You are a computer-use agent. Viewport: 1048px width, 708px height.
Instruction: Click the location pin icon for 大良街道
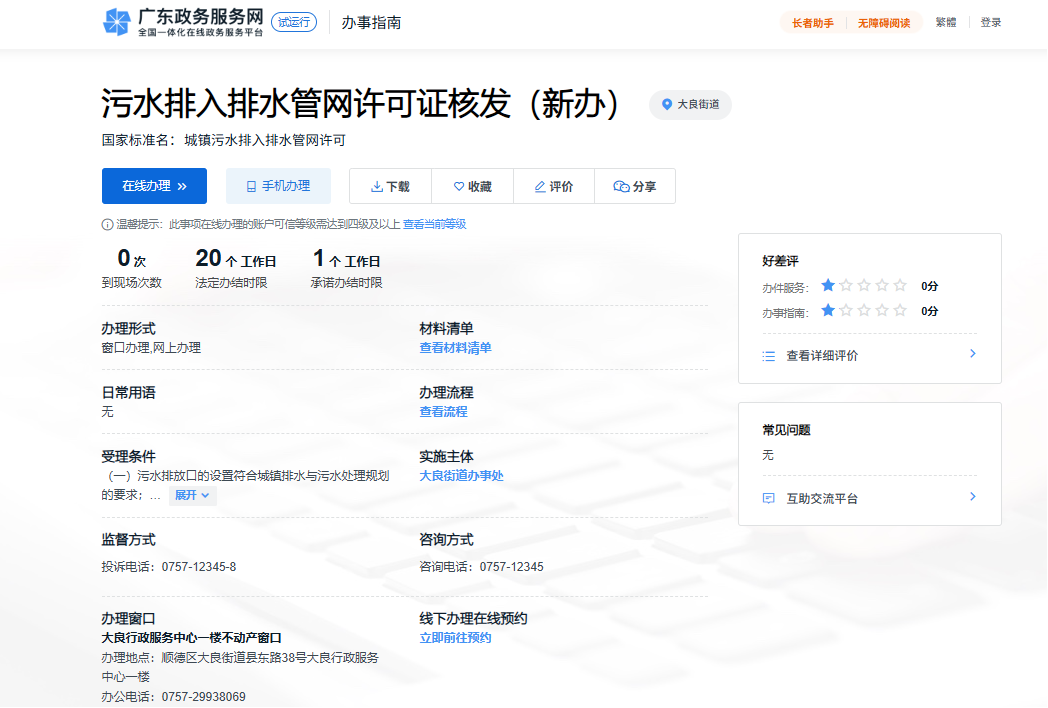tap(667, 104)
